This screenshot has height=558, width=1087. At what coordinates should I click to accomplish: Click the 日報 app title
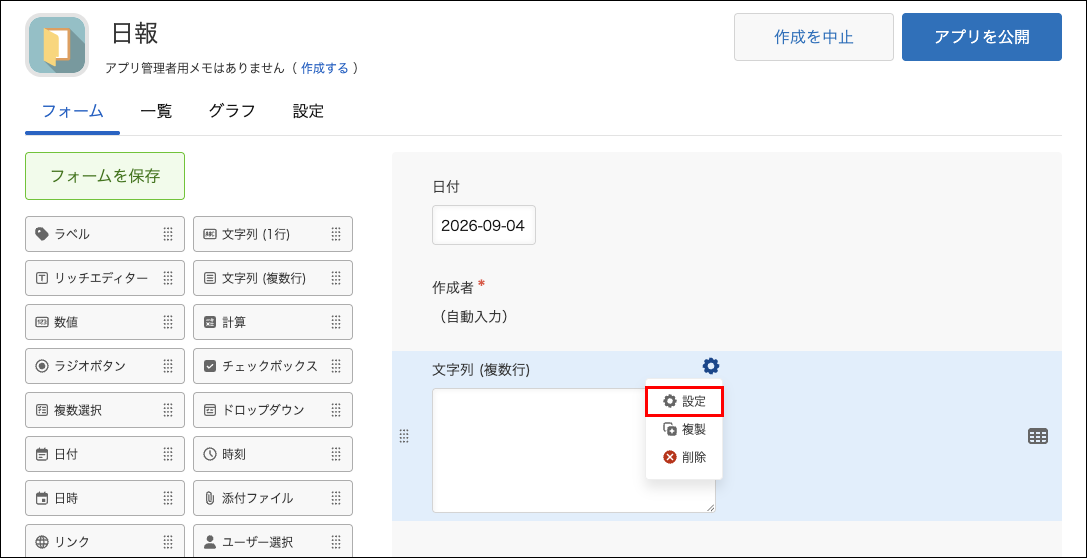pyautogui.click(x=135, y=33)
